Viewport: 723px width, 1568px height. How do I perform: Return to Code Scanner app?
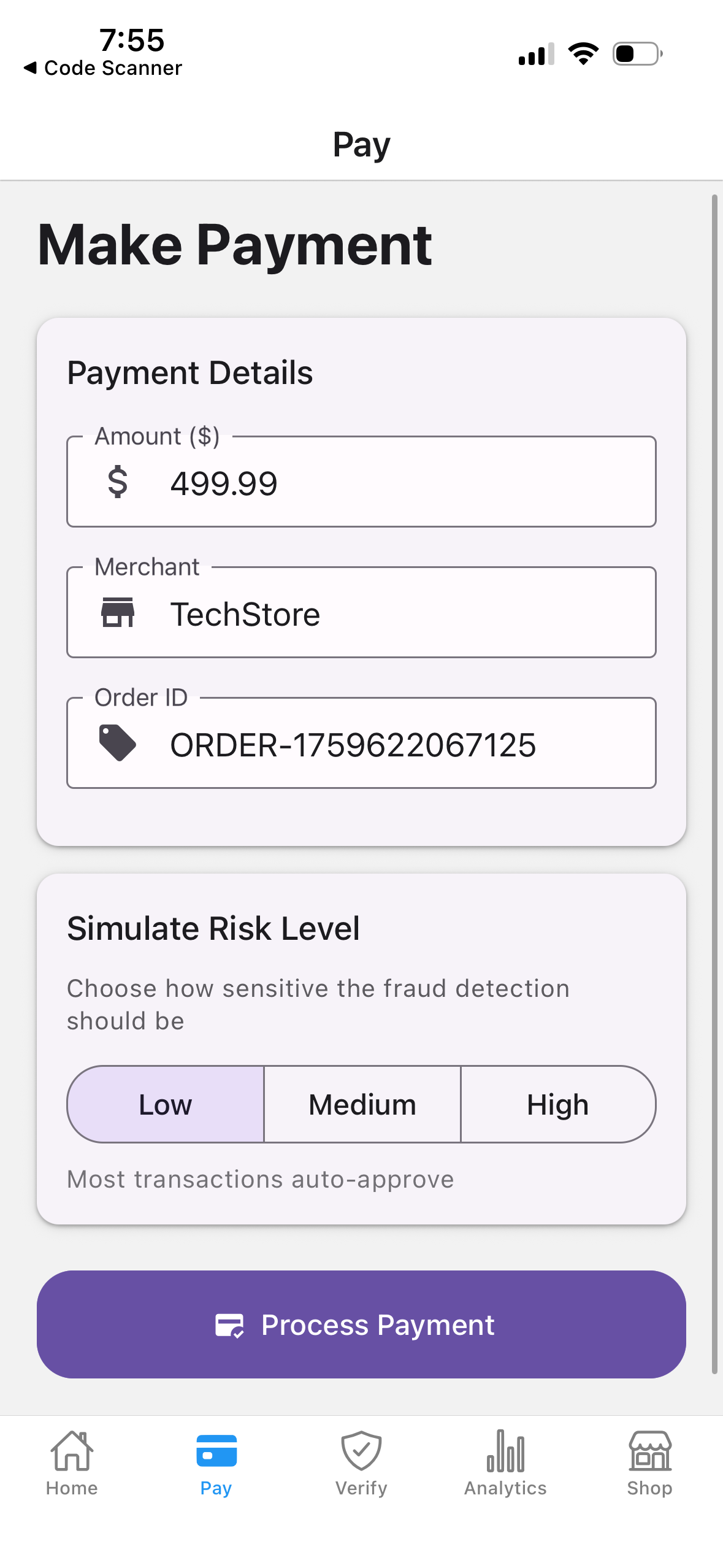113,68
